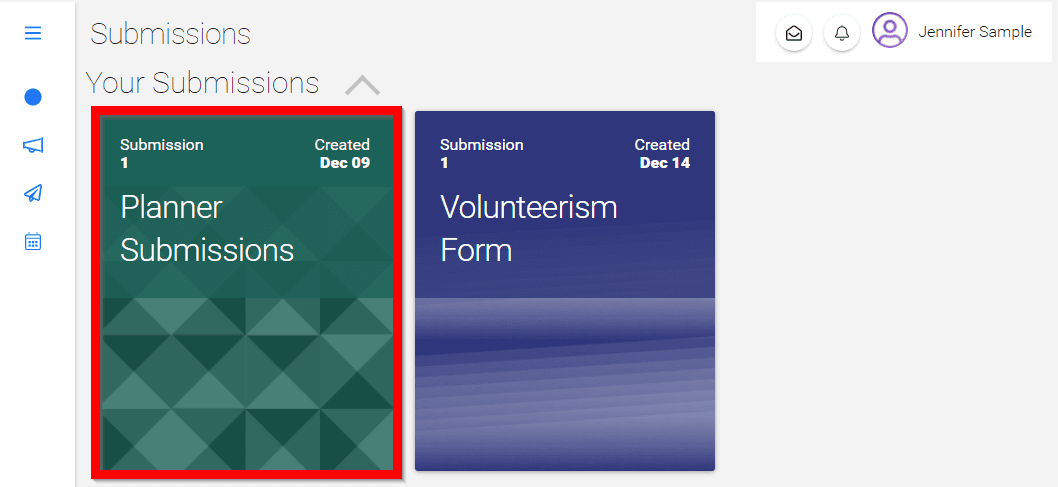Click the Volunteerism Form title text
This screenshot has height=487, width=1058.
pyautogui.click(x=529, y=229)
